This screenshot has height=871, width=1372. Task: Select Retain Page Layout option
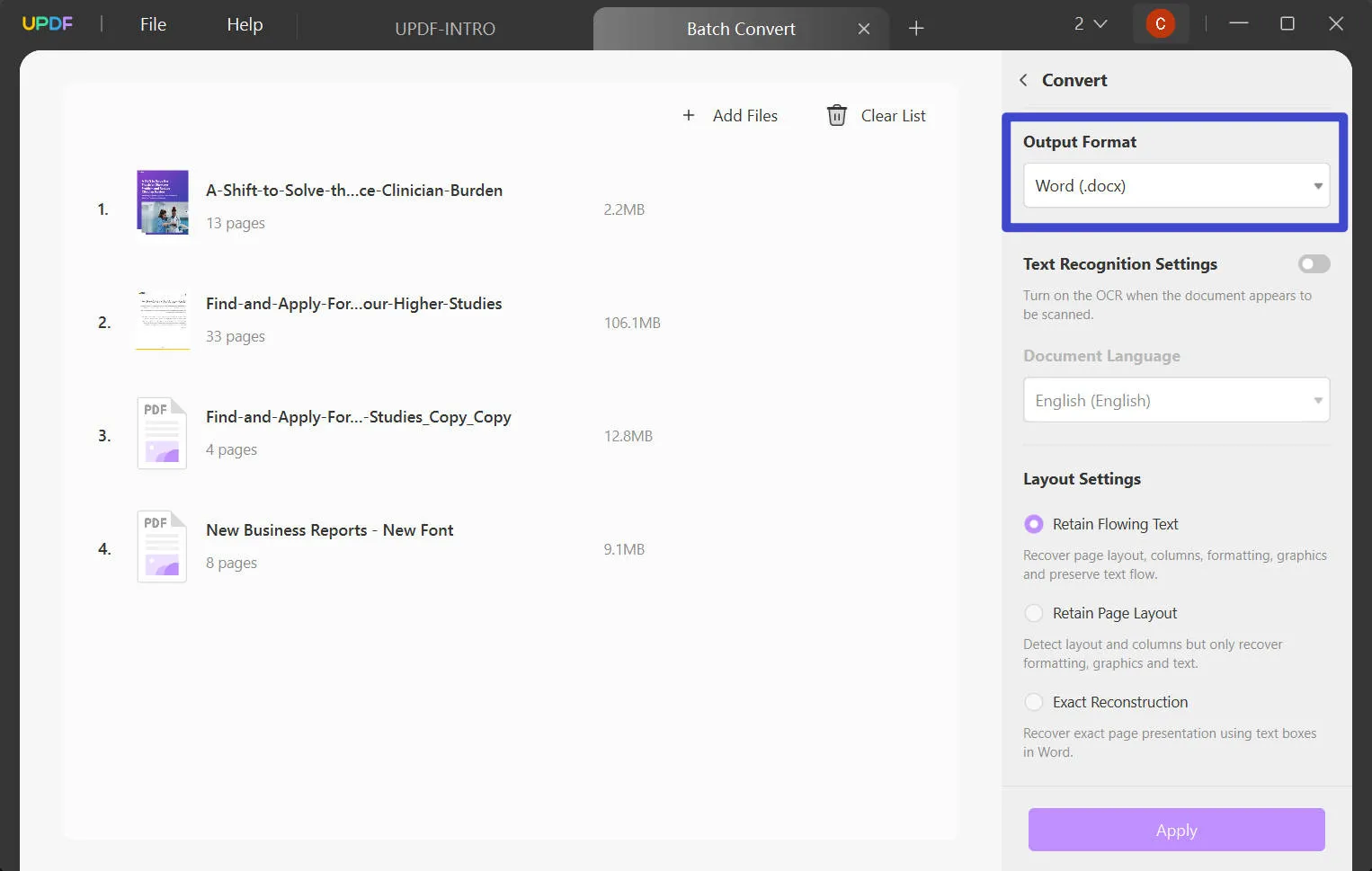tap(1034, 613)
